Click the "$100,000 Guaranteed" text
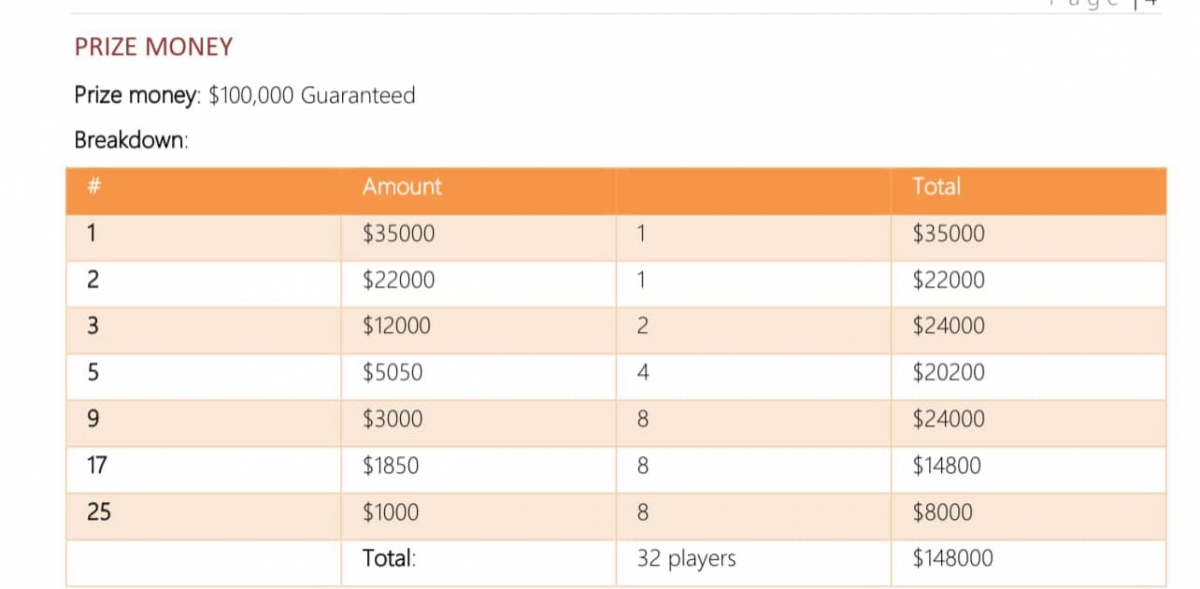Screen dimensions: 1200x589 [311, 96]
